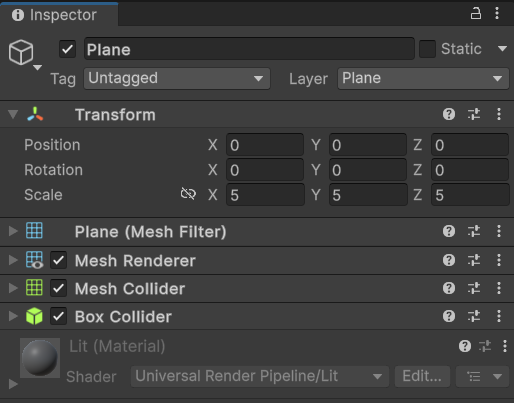The image size is (514, 403).
Task: Disable the Box Collider component checkbox
Action: (58, 316)
